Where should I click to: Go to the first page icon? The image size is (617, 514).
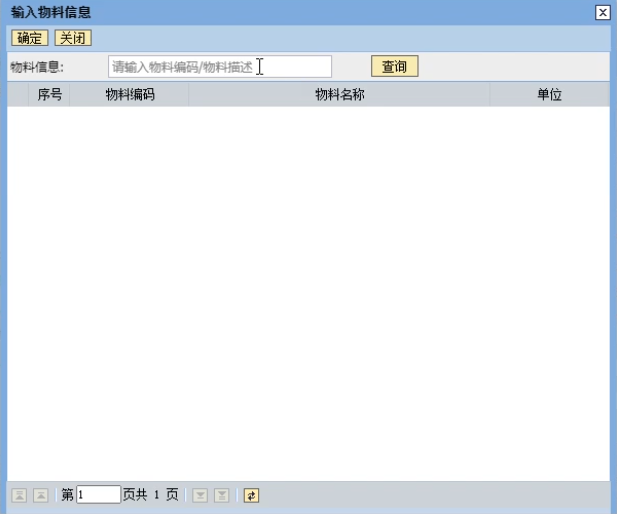coord(19,495)
